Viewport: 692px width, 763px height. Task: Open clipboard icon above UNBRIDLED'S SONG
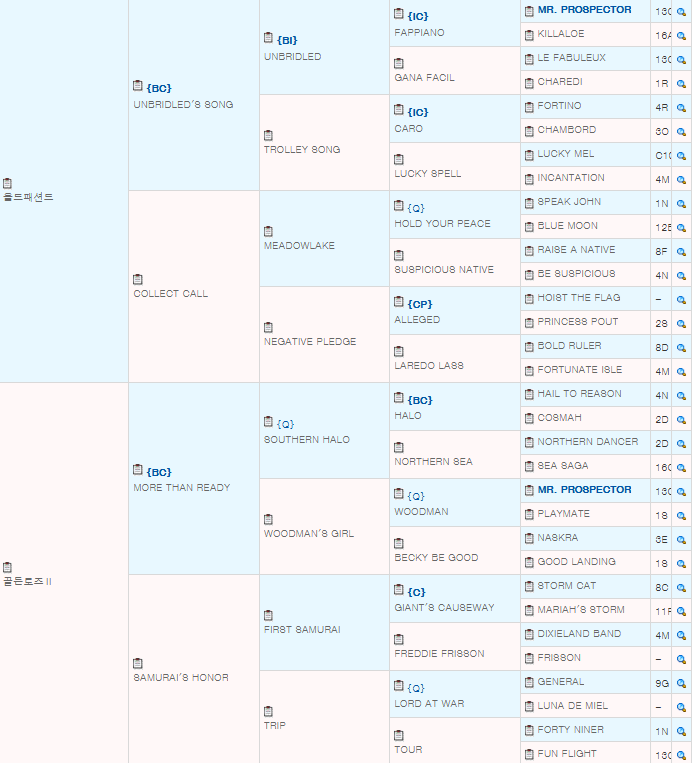click(x=138, y=86)
